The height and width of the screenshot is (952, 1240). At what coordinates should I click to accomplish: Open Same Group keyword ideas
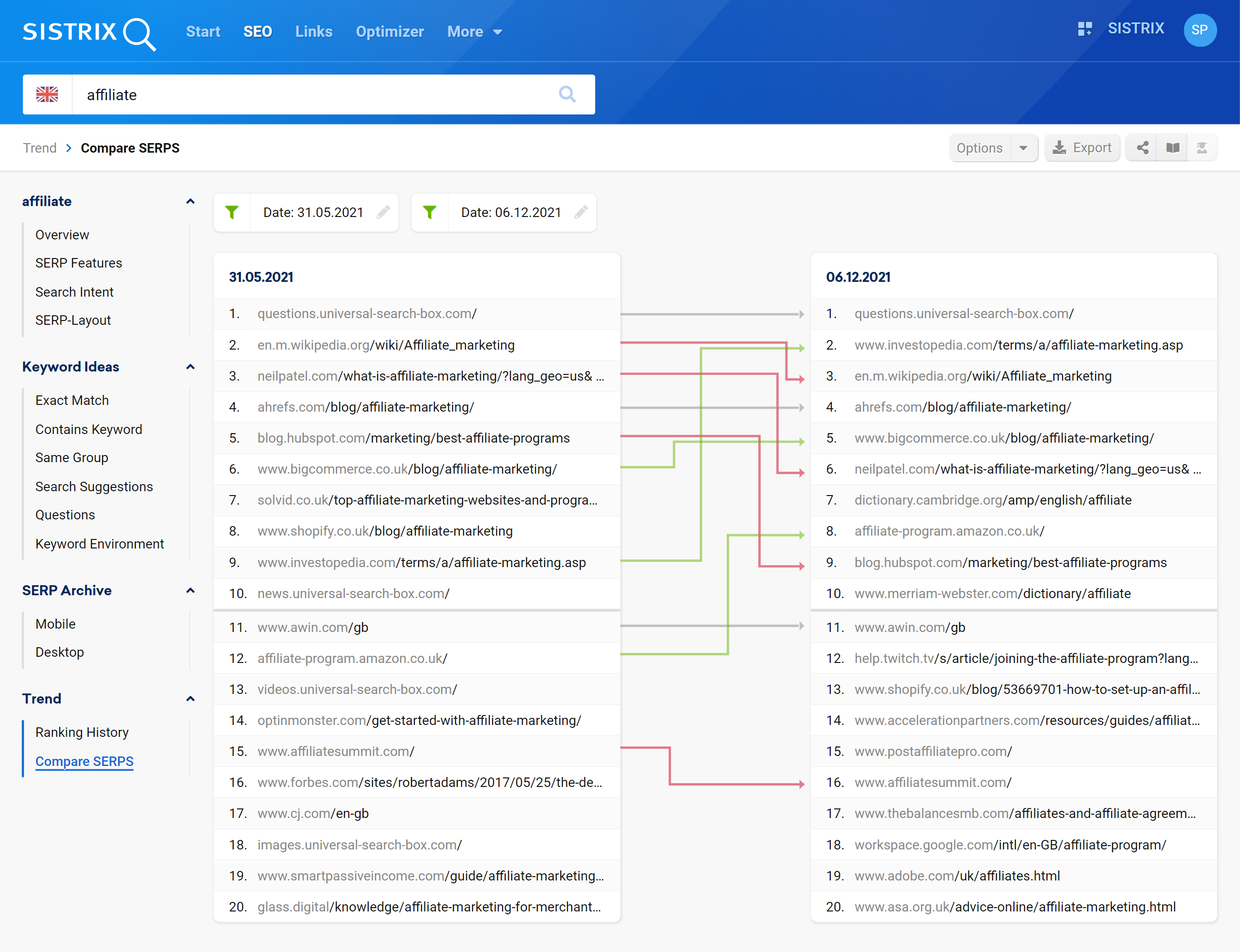click(x=72, y=457)
